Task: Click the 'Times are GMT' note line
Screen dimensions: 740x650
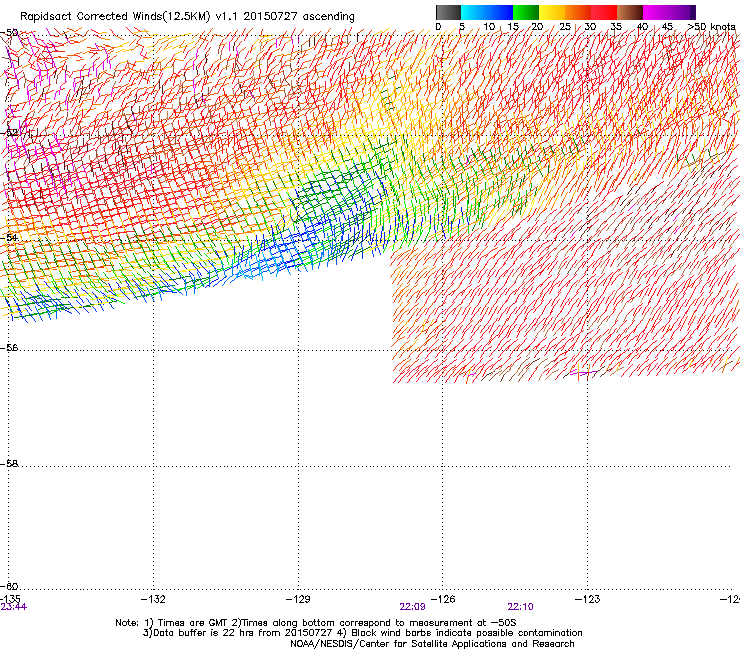Action: coord(316,623)
